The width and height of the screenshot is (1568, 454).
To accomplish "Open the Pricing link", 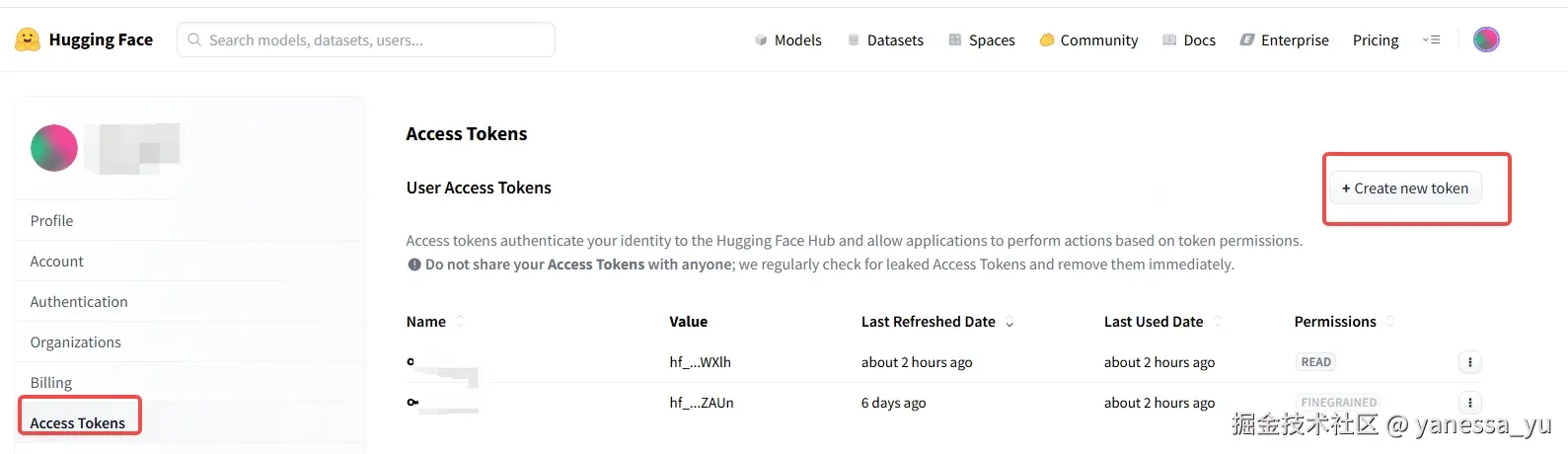I will pos(1376,40).
